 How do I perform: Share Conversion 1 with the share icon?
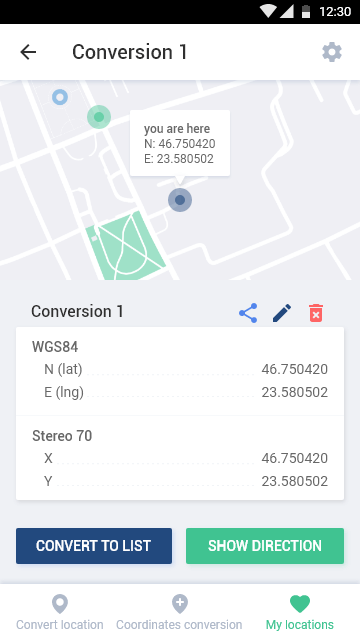(248, 313)
